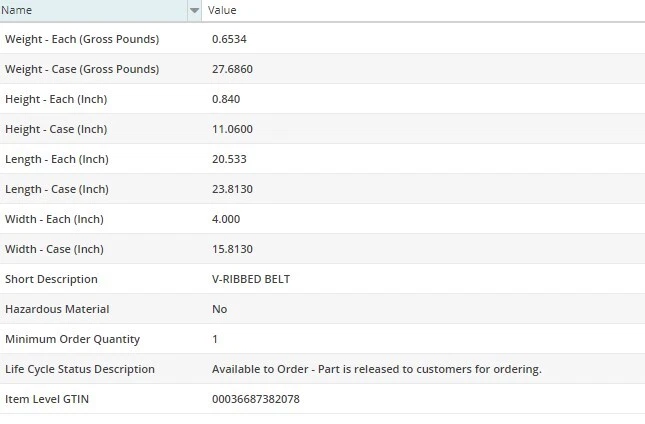Image resolution: width=645 pixels, height=424 pixels.
Task: Select the Length - Each (Inch) row
Action: click(56, 159)
